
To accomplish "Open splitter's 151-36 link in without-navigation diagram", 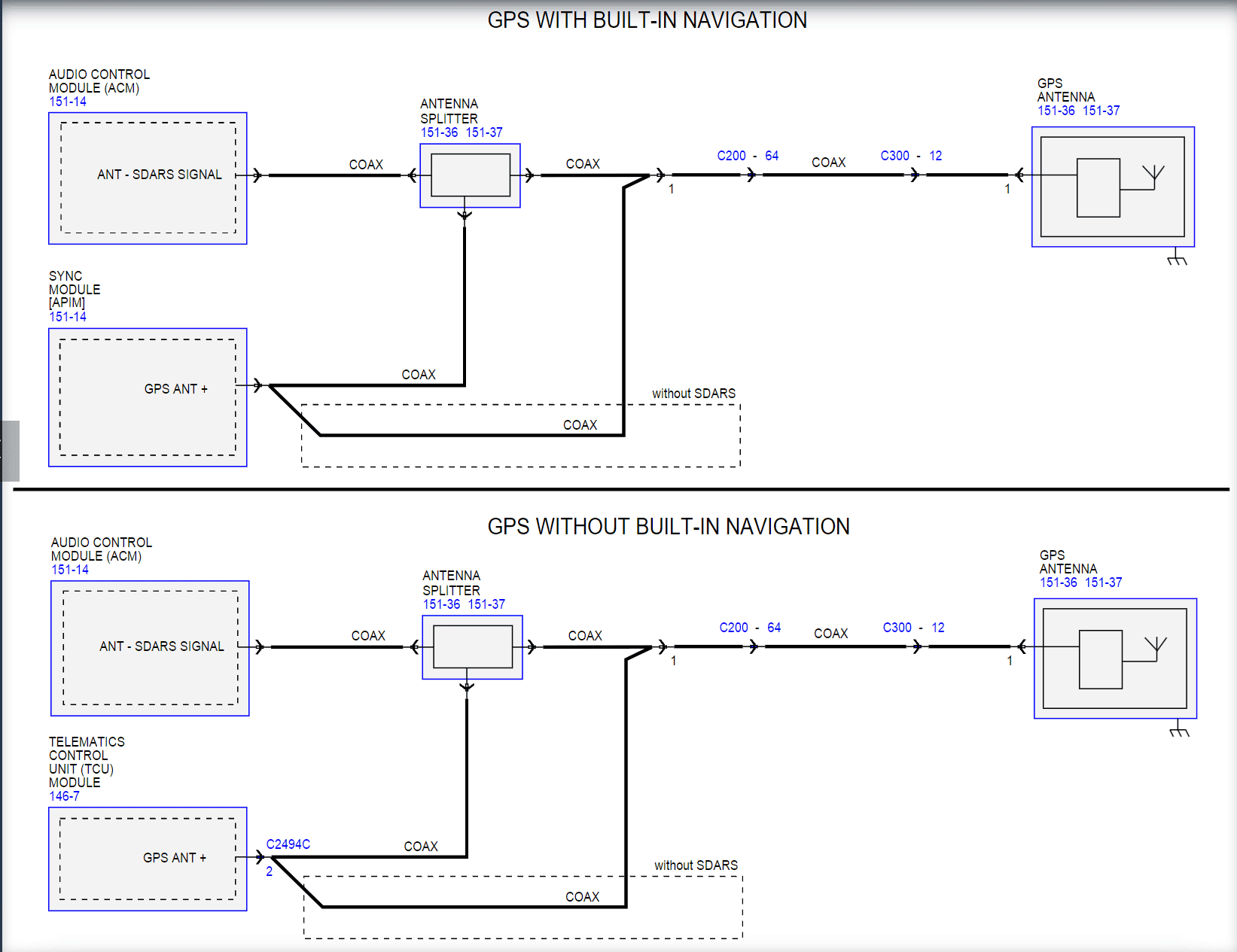I will pos(441,604).
